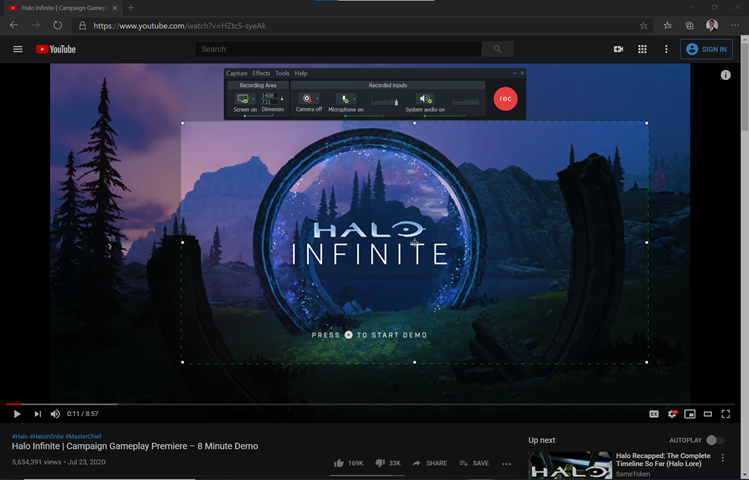Expand the Microphone options dropdown arrow

point(356,100)
